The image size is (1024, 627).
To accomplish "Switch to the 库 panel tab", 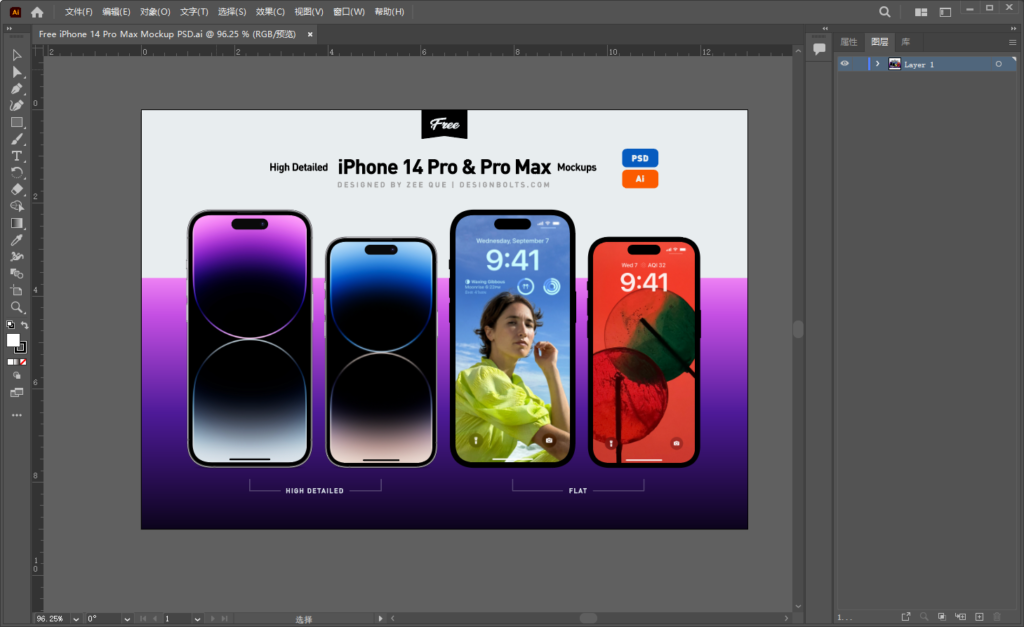I will (906, 42).
